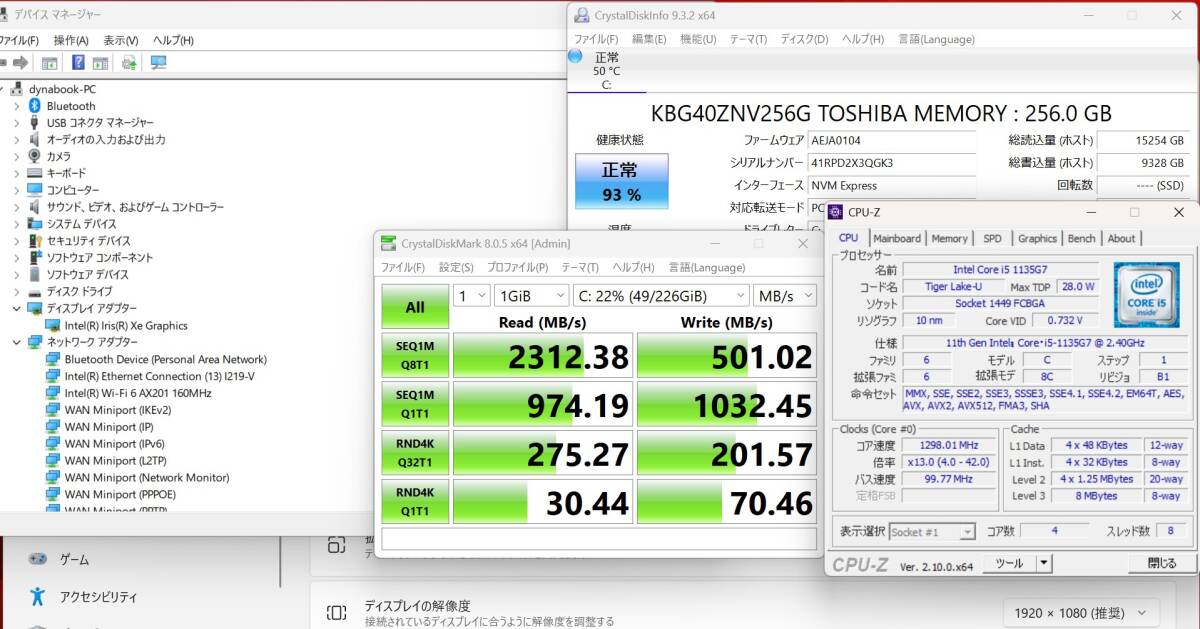This screenshot has height=629, width=1200.
Task: Click the blue question mark help toolbar icon
Action: click(x=78, y=63)
